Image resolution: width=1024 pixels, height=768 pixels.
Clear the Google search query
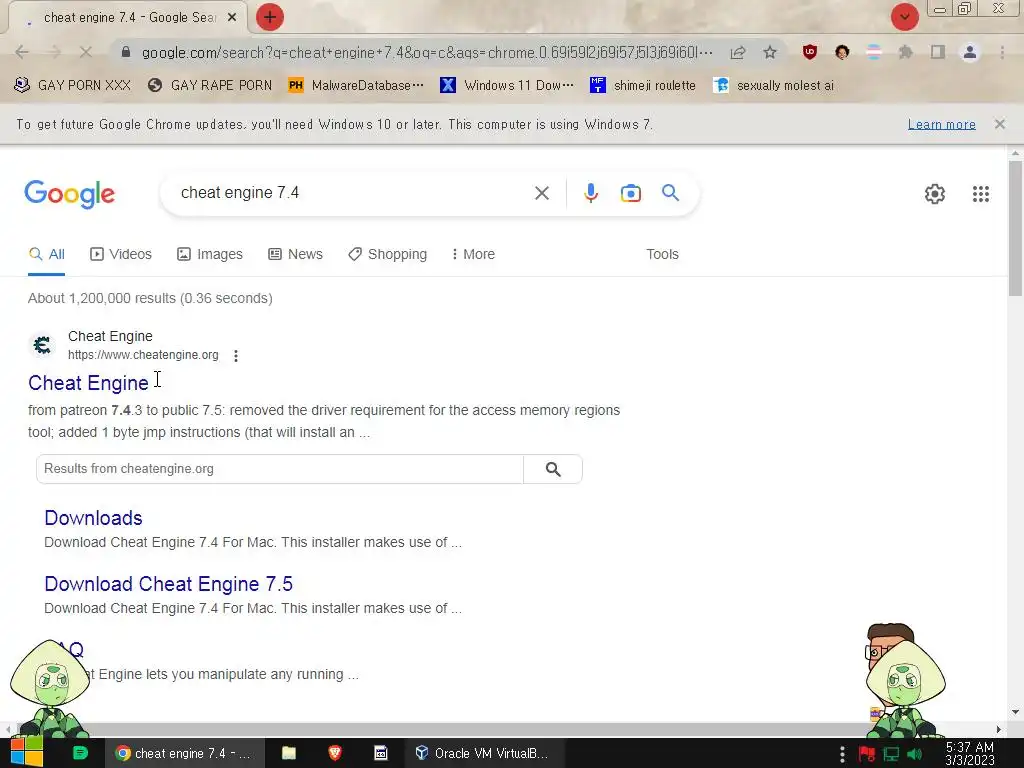[x=541, y=193]
